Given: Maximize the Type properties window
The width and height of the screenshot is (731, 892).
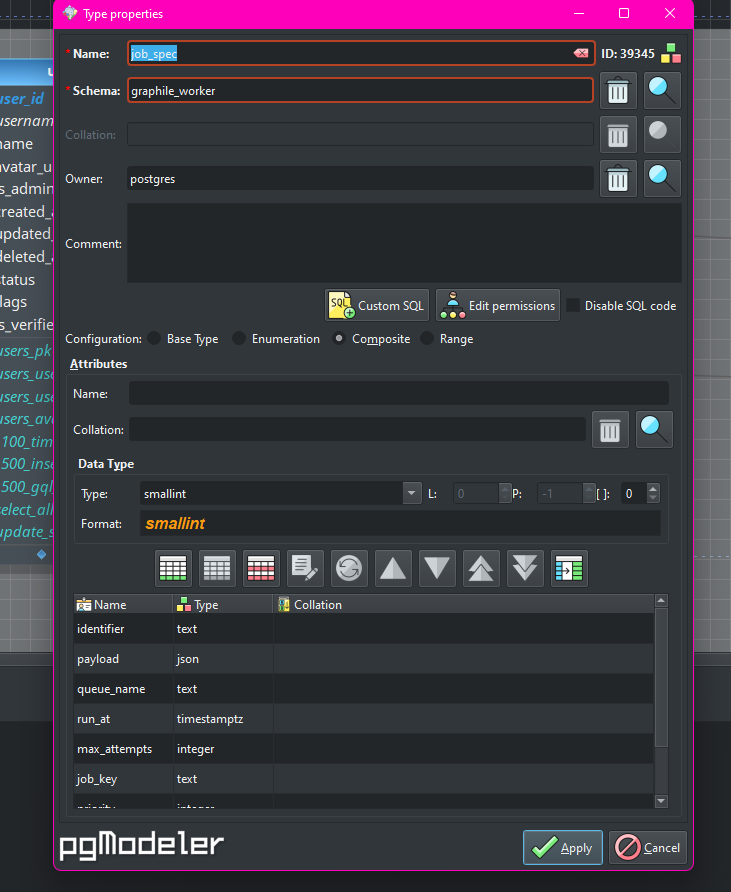Looking at the screenshot, I should [624, 14].
